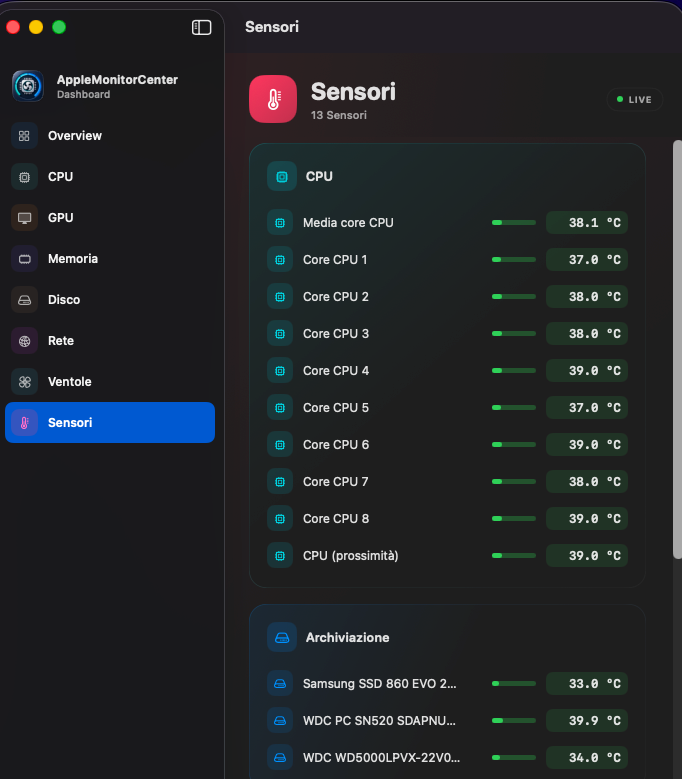Click the AppleMonitorCenter app logo

(28, 86)
